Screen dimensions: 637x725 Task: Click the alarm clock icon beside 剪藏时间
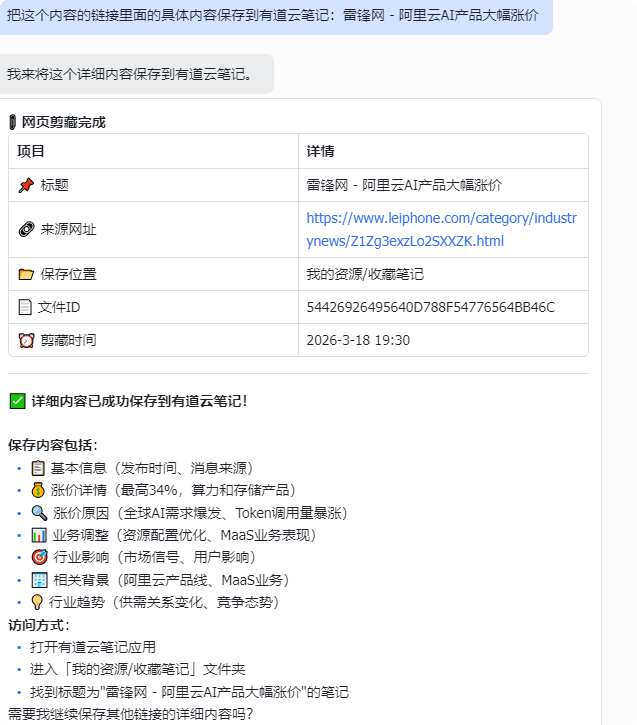[x=26, y=340]
